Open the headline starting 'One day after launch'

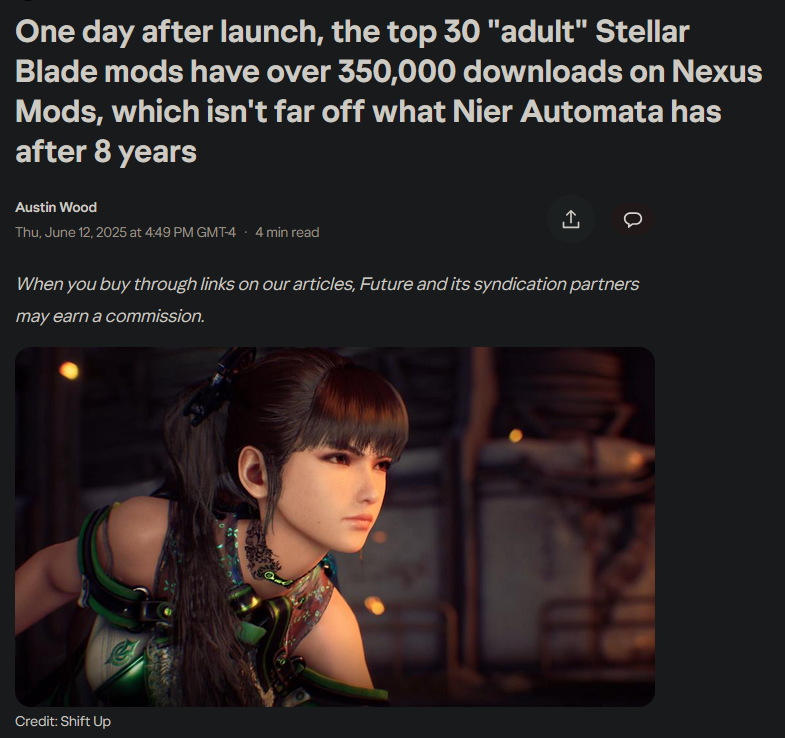[x=388, y=91]
